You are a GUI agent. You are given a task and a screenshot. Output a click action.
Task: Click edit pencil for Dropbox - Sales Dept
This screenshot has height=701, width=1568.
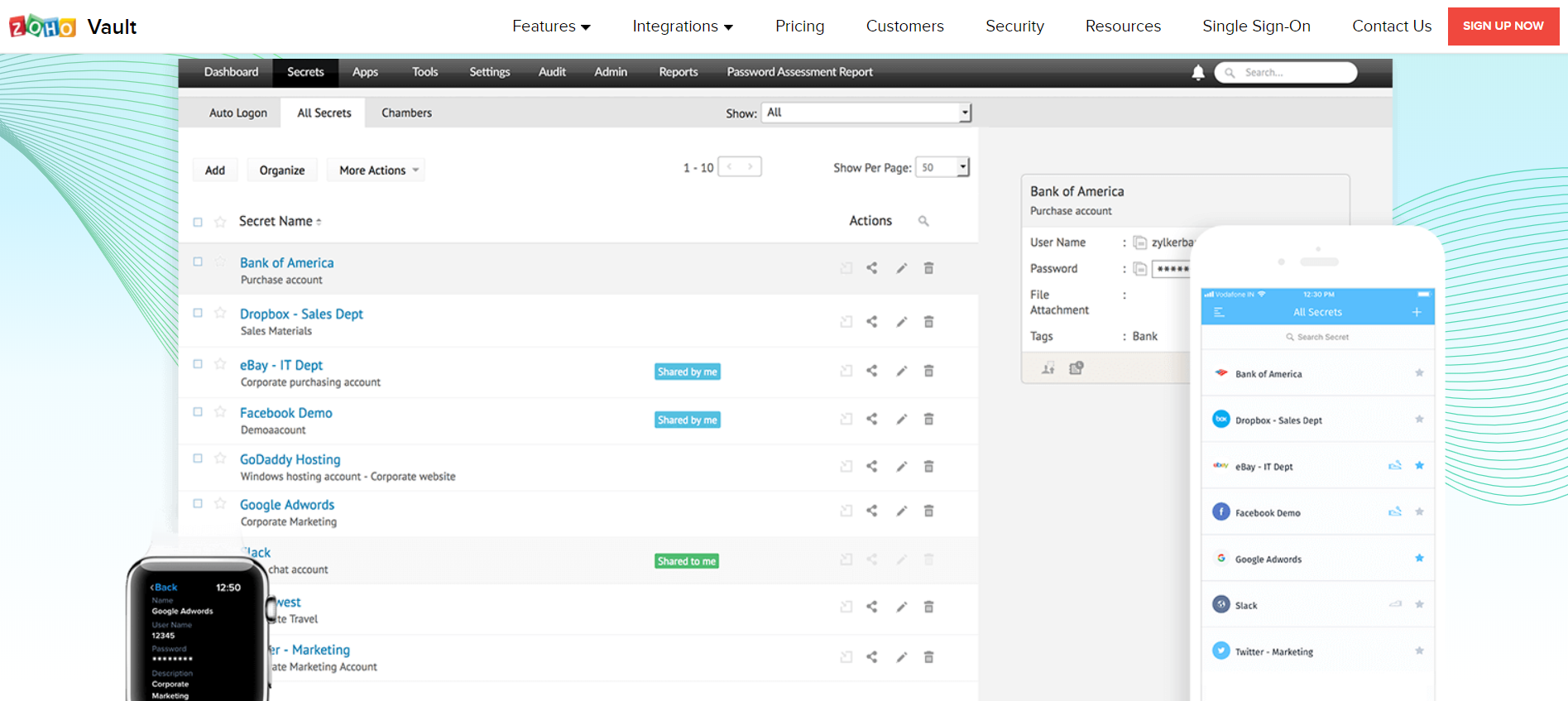pyautogui.click(x=901, y=322)
